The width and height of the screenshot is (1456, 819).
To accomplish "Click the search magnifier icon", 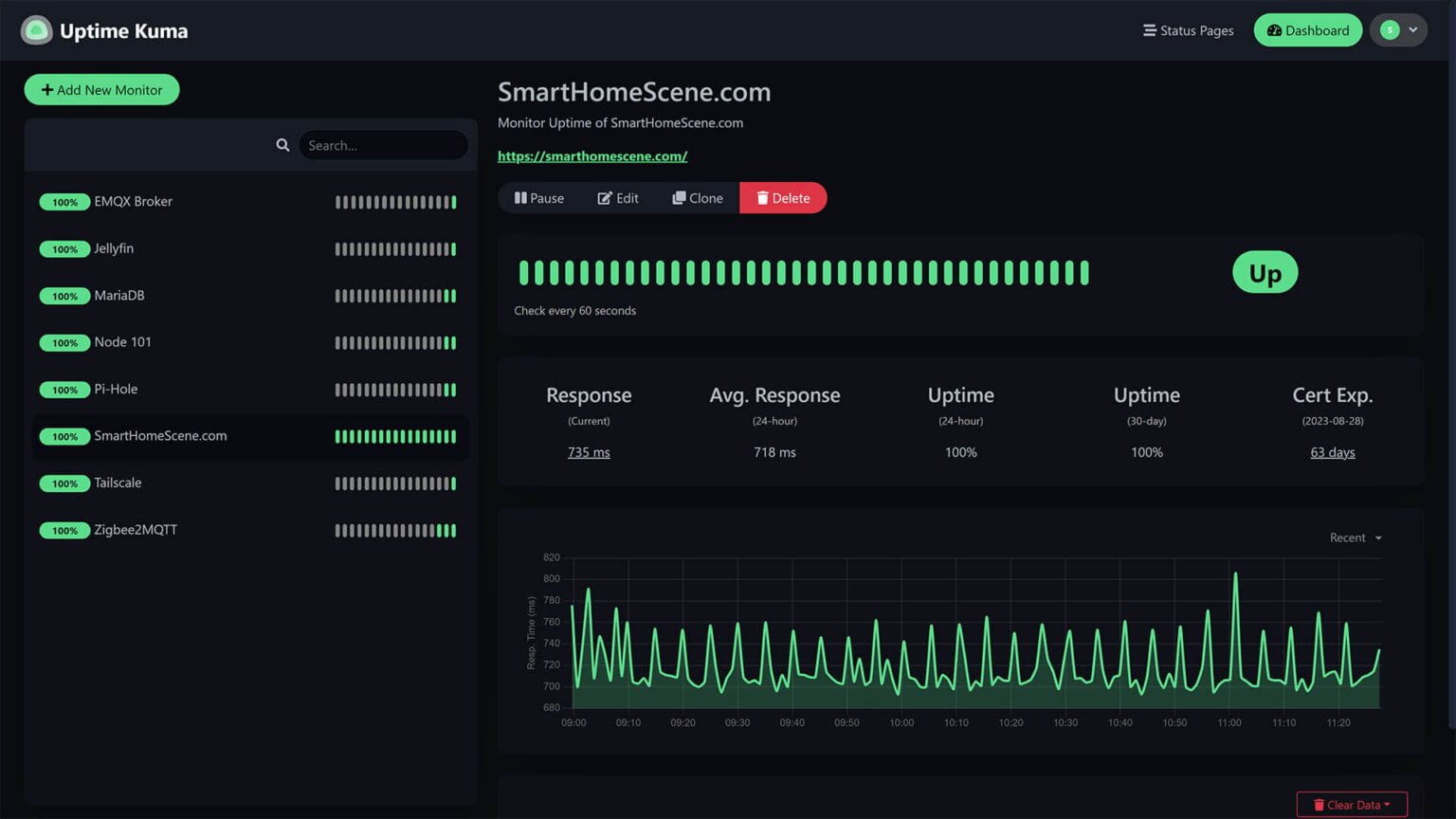I will click(282, 145).
